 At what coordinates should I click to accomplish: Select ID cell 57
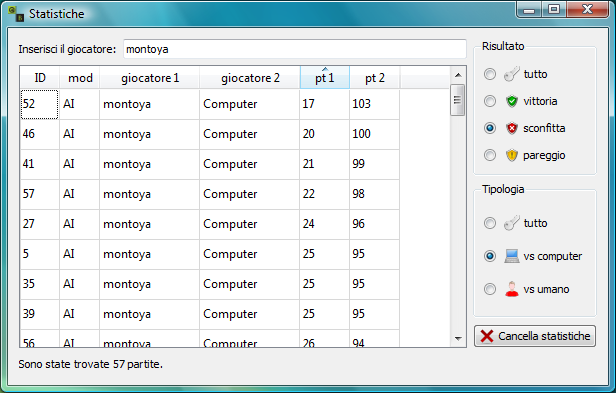(39, 194)
